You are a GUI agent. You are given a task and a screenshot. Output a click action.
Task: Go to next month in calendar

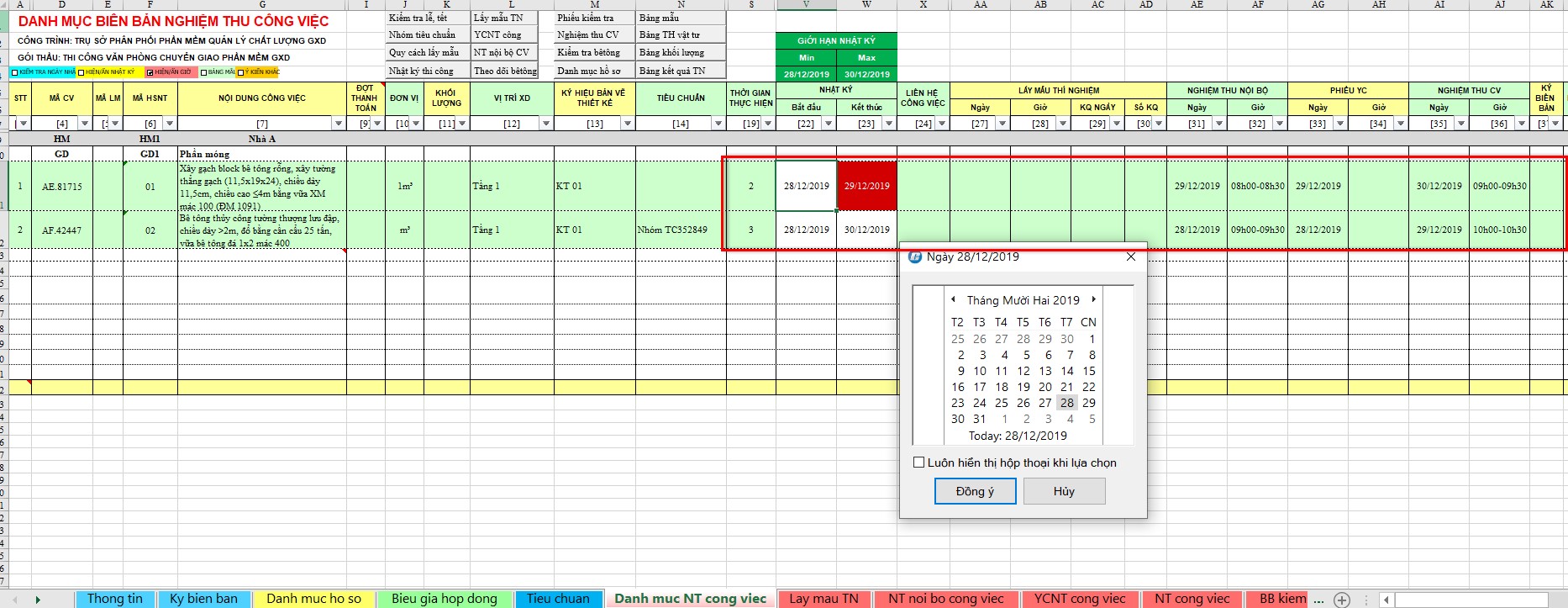pos(1093,299)
